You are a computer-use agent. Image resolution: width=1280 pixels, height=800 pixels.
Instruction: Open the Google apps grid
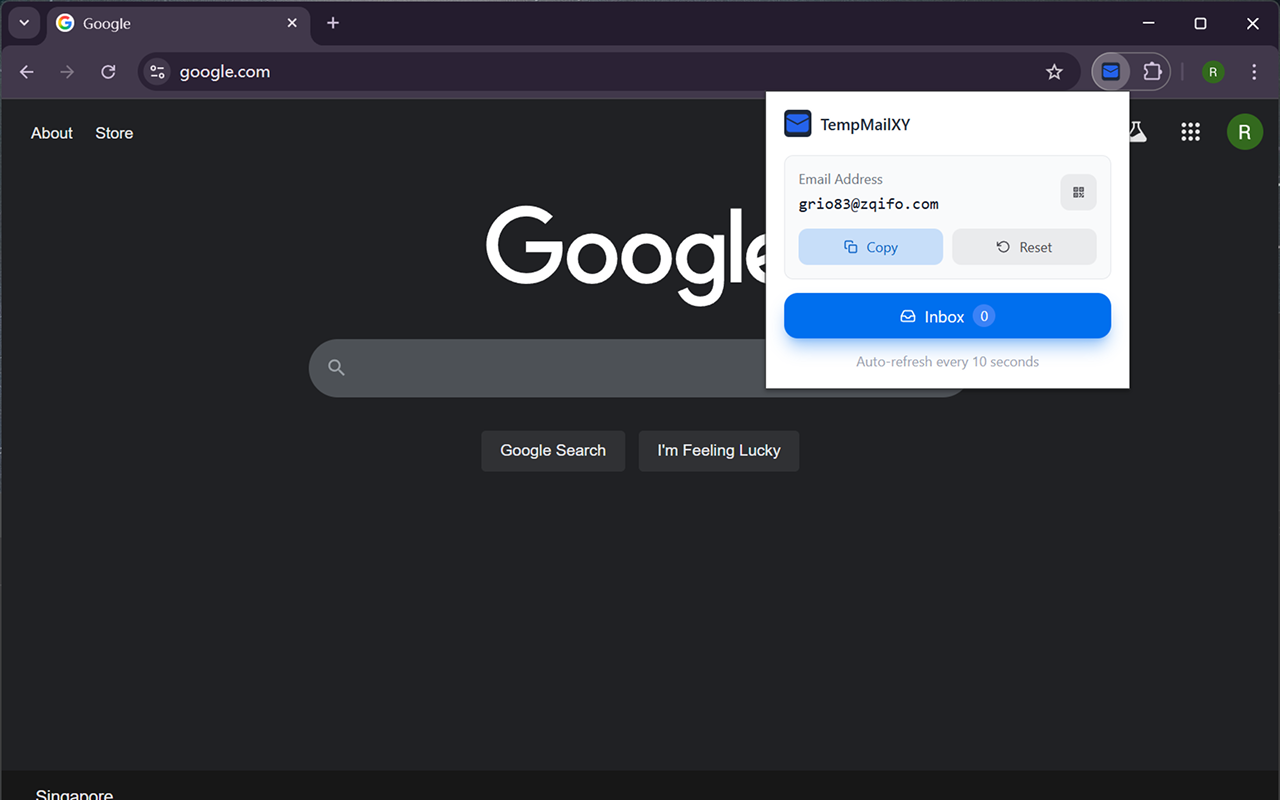point(1190,132)
